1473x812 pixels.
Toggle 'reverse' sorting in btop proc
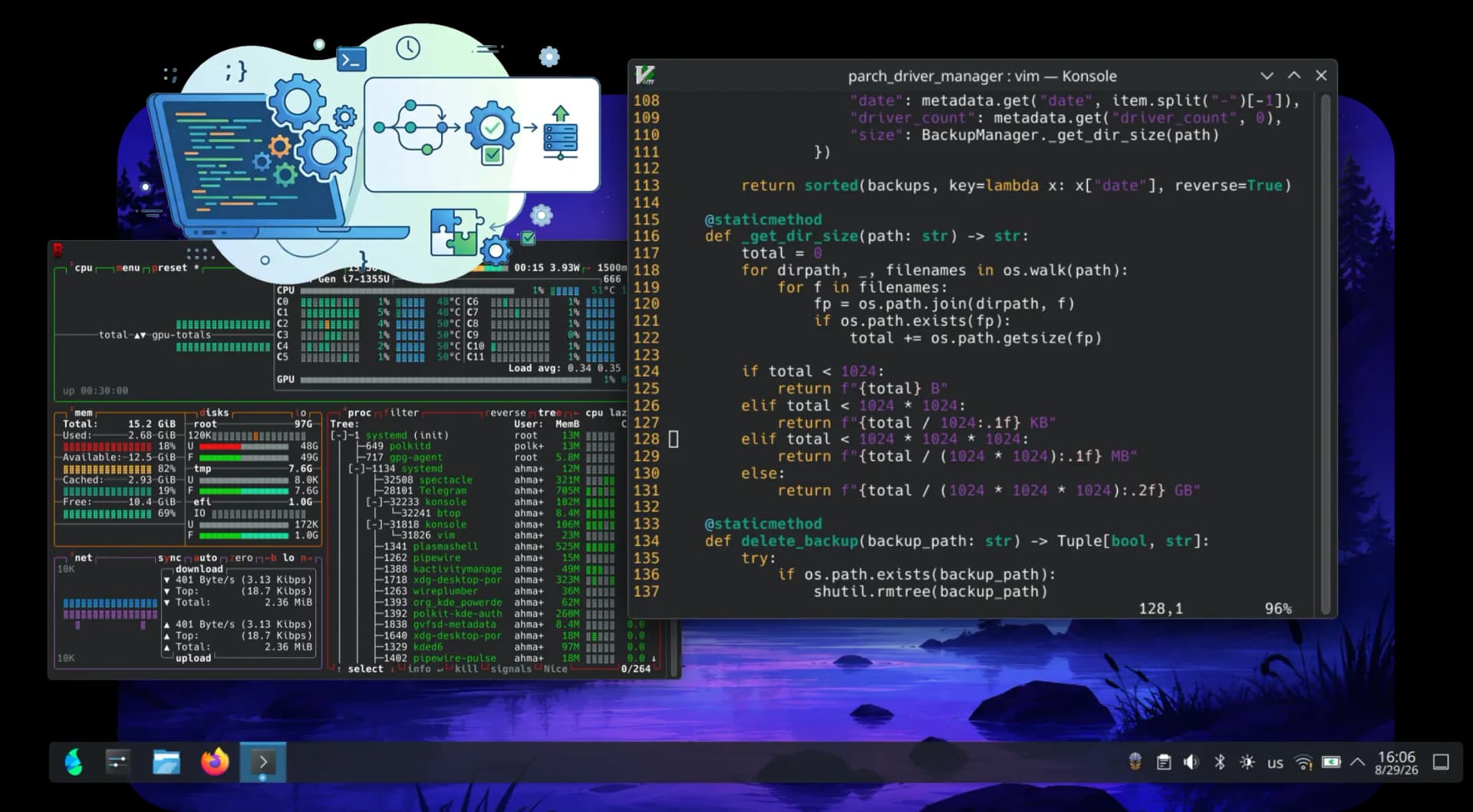pos(506,413)
